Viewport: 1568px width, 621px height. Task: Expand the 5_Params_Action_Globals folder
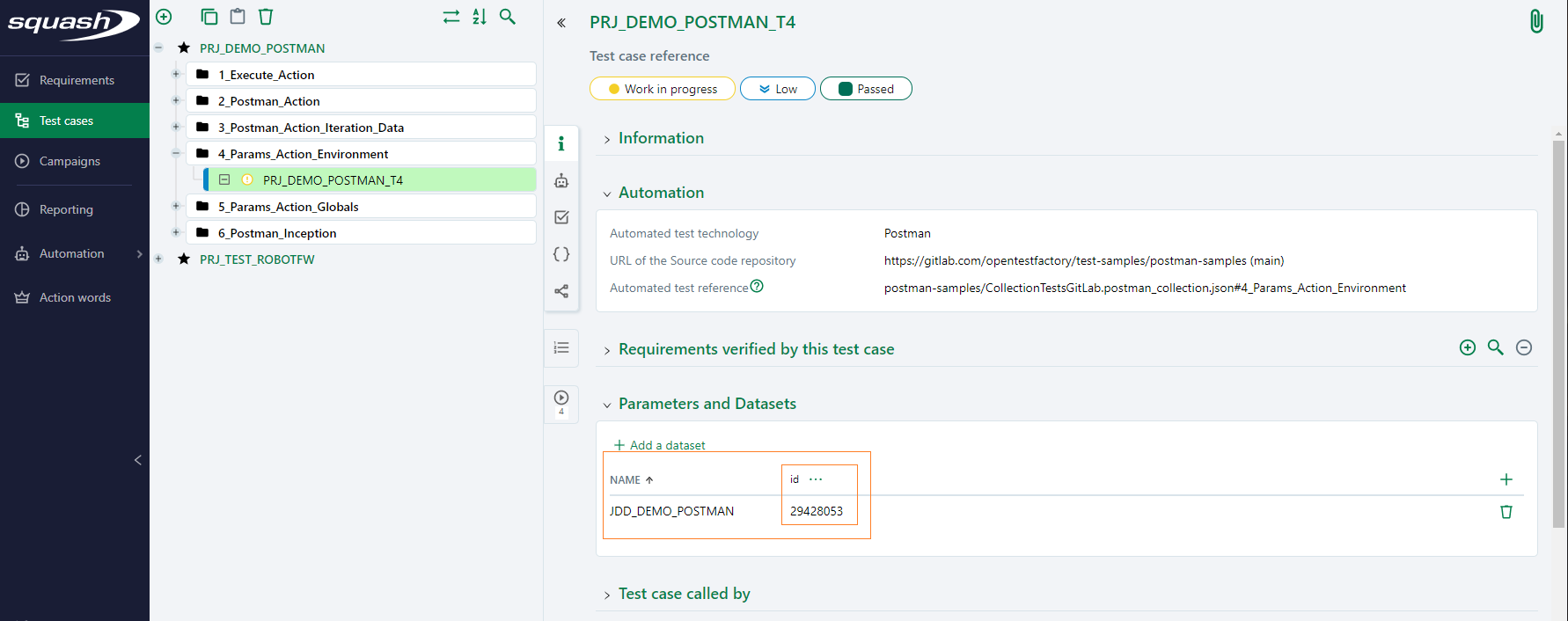[x=176, y=207]
